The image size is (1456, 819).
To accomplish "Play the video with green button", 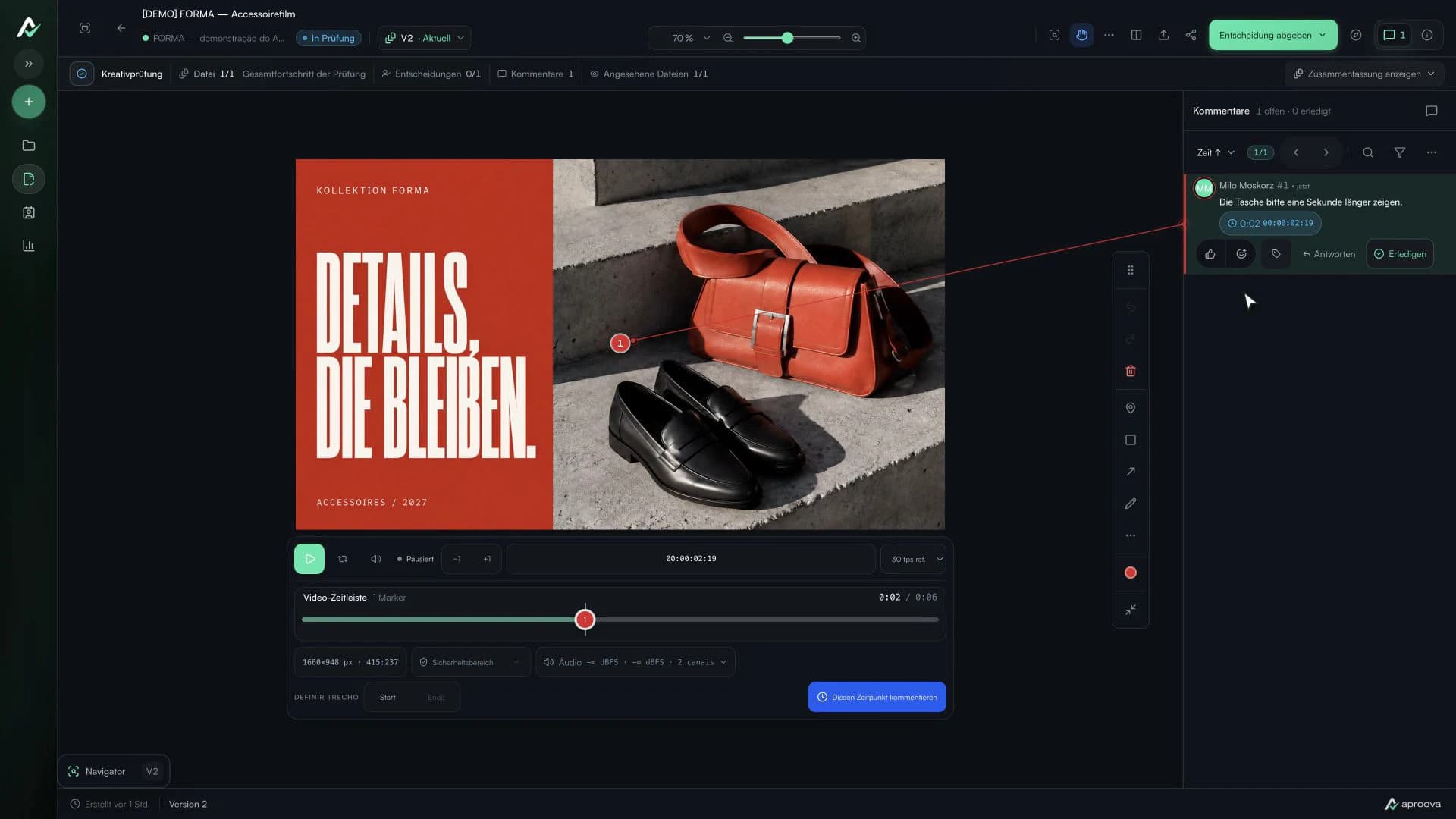I will pyautogui.click(x=309, y=559).
